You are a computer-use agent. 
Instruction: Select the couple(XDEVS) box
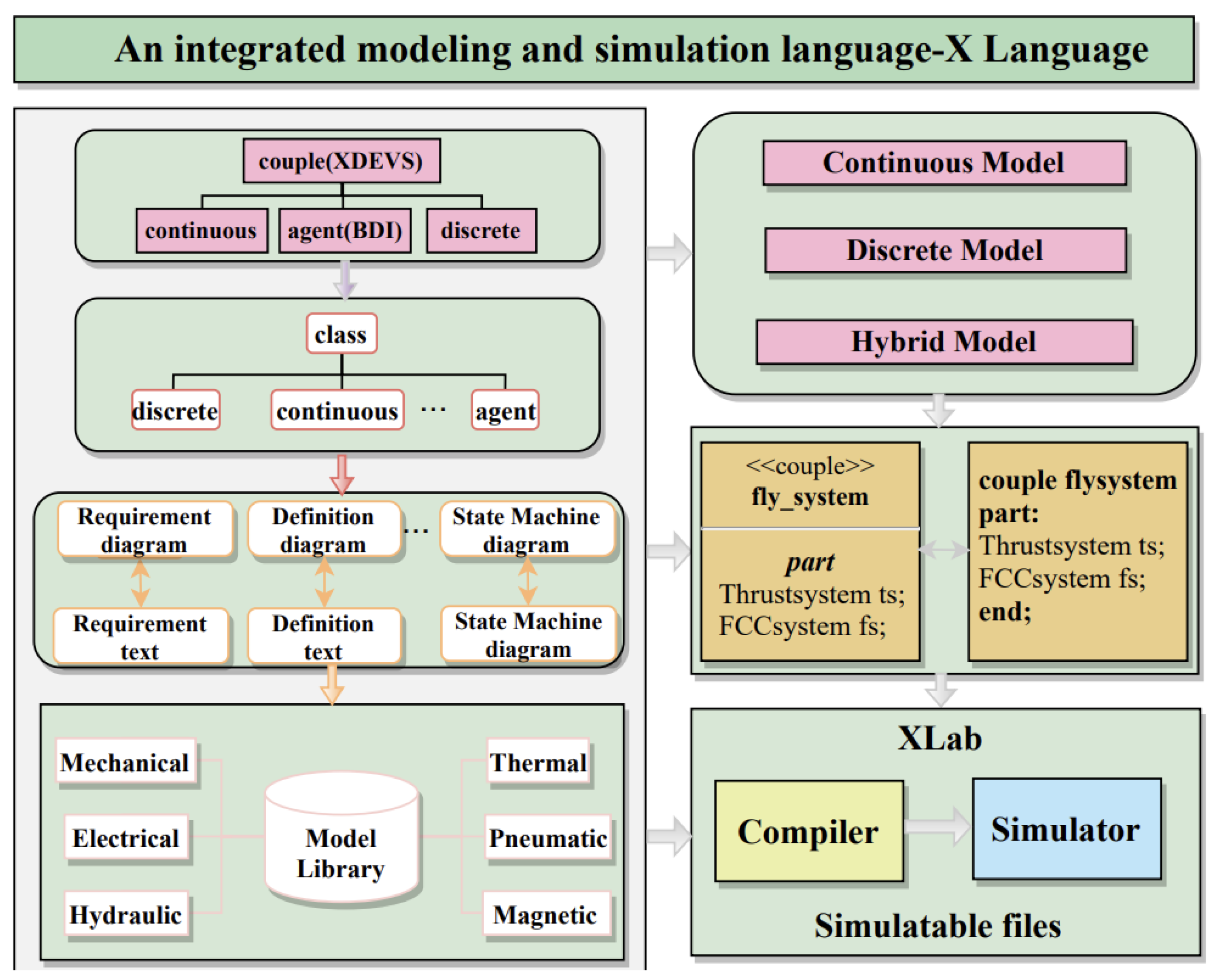(342, 162)
